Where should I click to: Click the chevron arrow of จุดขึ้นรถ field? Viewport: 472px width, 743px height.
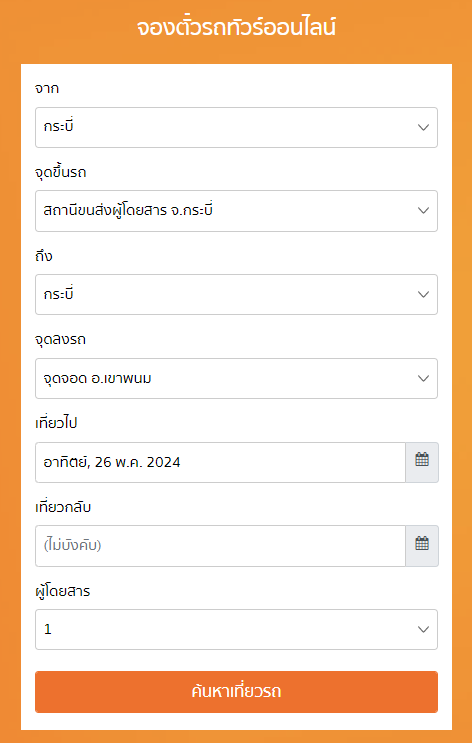423,211
